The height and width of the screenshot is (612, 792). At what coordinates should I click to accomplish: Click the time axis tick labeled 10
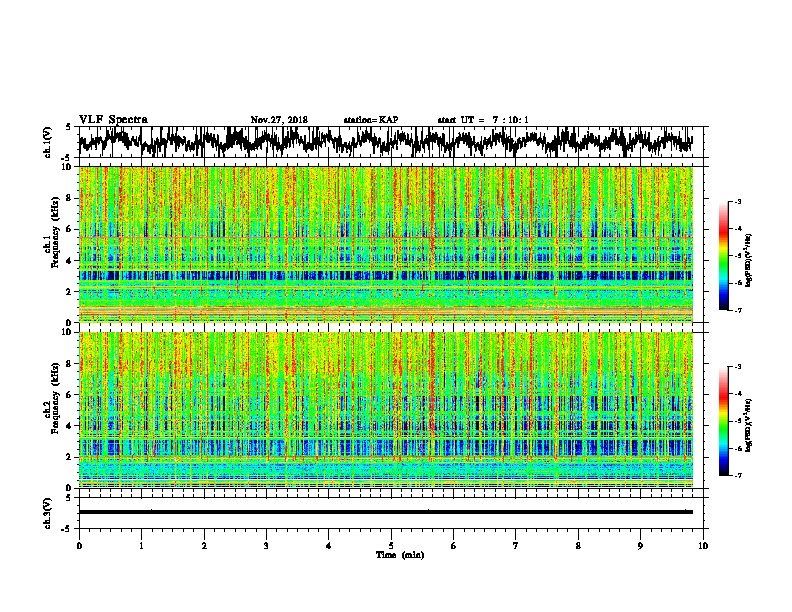703,546
